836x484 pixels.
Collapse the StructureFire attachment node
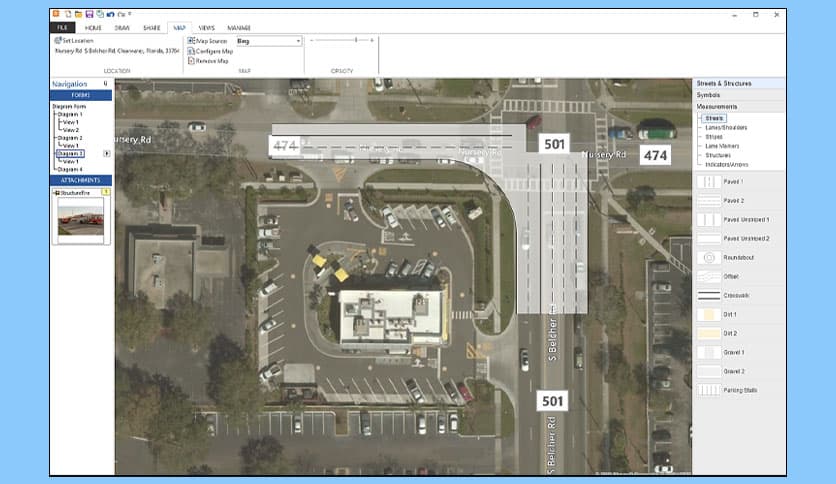click(x=57, y=193)
